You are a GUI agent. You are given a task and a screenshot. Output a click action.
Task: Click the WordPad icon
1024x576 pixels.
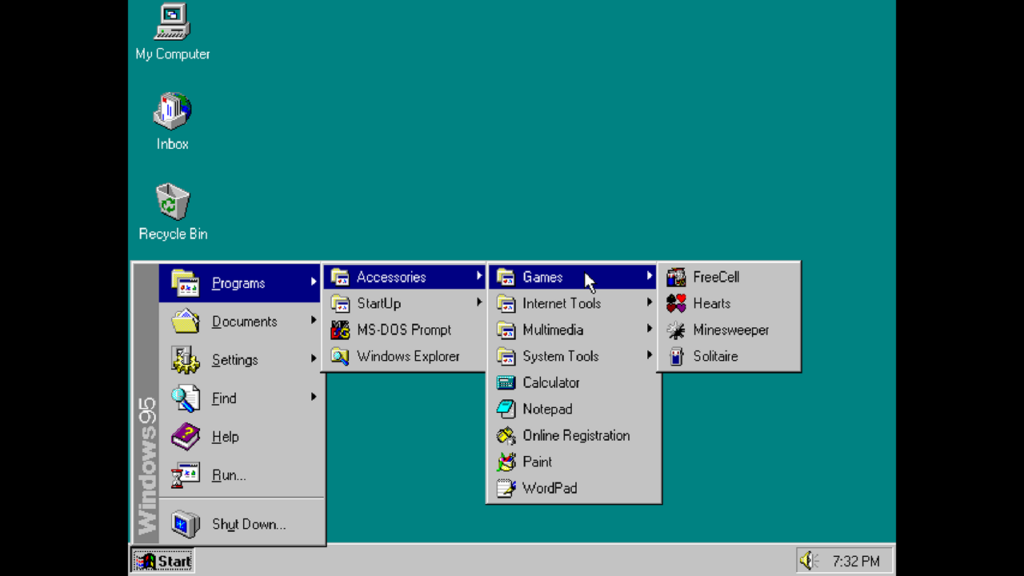point(505,488)
